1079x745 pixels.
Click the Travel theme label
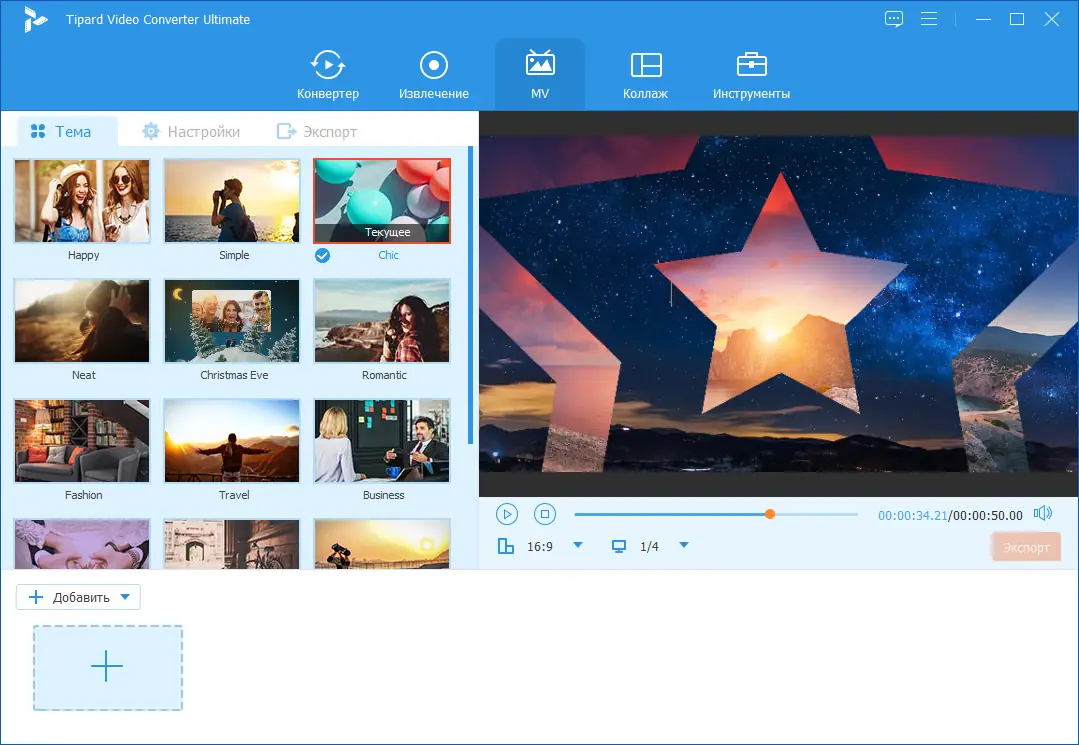coord(234,495)
